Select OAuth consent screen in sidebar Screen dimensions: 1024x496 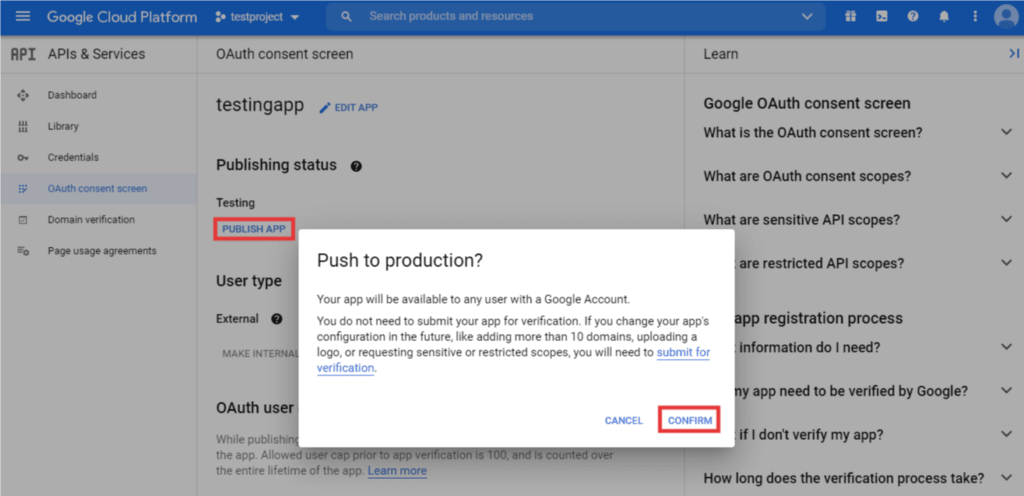click(97, 189)
